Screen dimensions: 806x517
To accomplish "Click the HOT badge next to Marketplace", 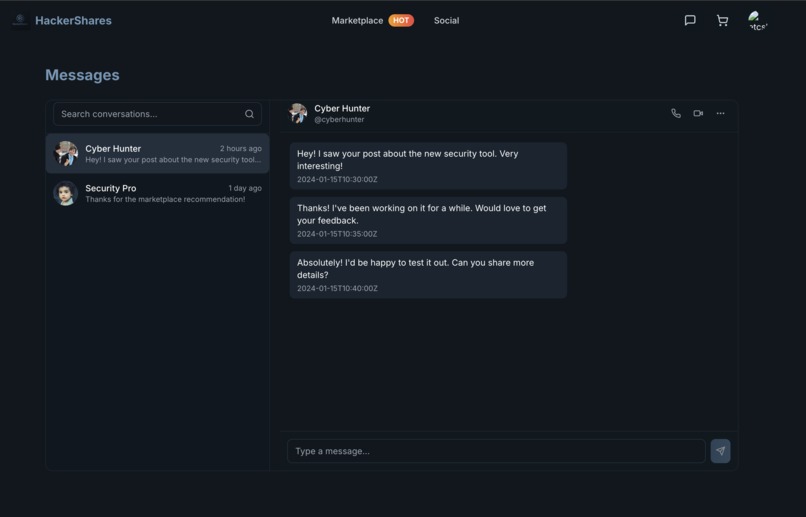I will pyautogui.click(x=401, y=21).
